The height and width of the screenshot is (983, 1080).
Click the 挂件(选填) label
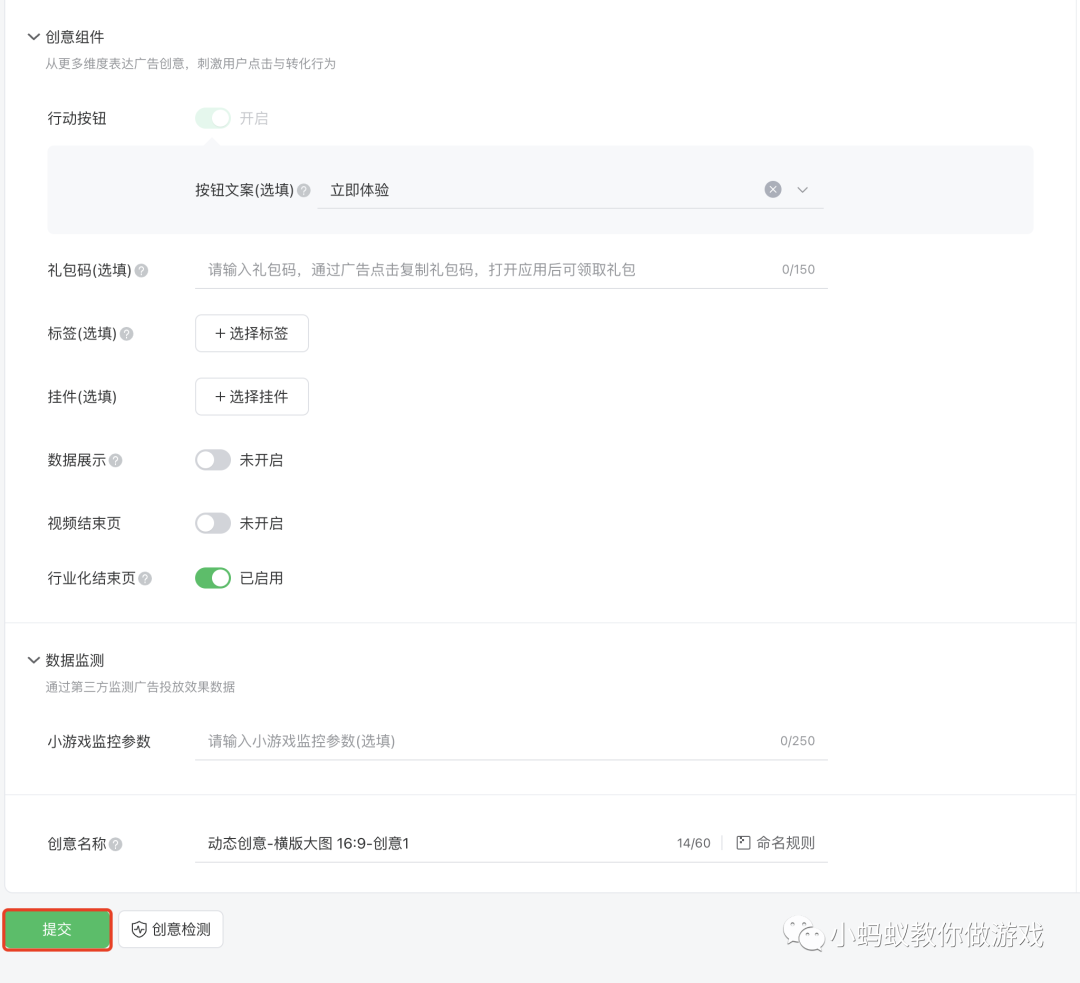point(82,397)
